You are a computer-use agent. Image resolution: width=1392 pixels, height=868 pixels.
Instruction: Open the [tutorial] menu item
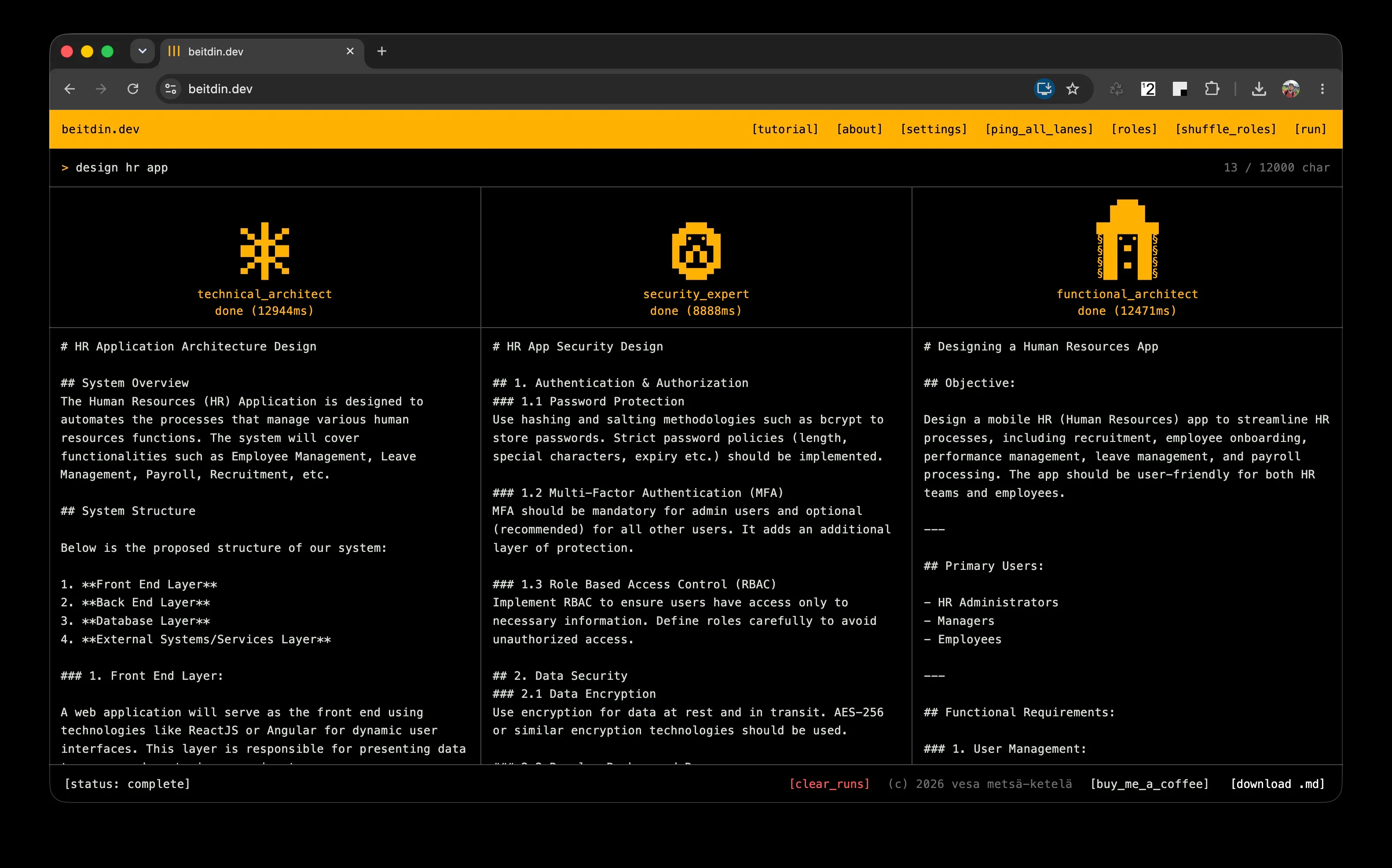[x=785, y=129]
